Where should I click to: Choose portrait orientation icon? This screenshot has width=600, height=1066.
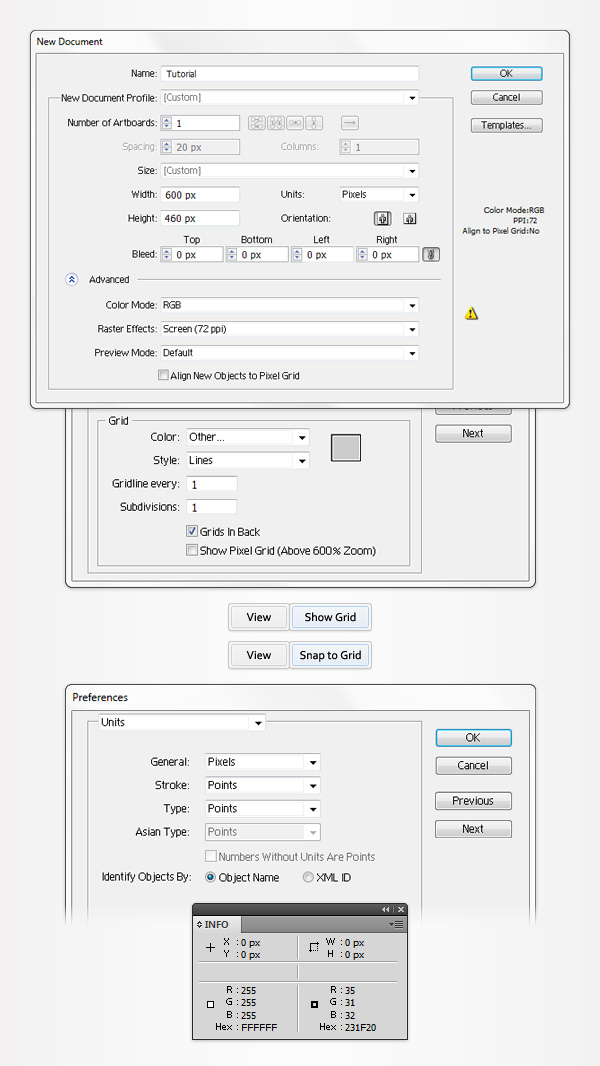click(x=383, y=219)
